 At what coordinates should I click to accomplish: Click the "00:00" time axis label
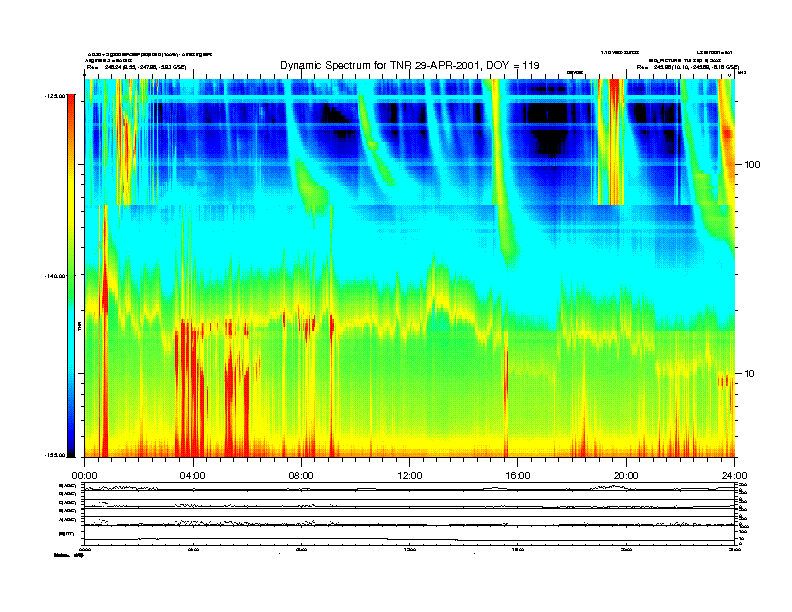84,476
